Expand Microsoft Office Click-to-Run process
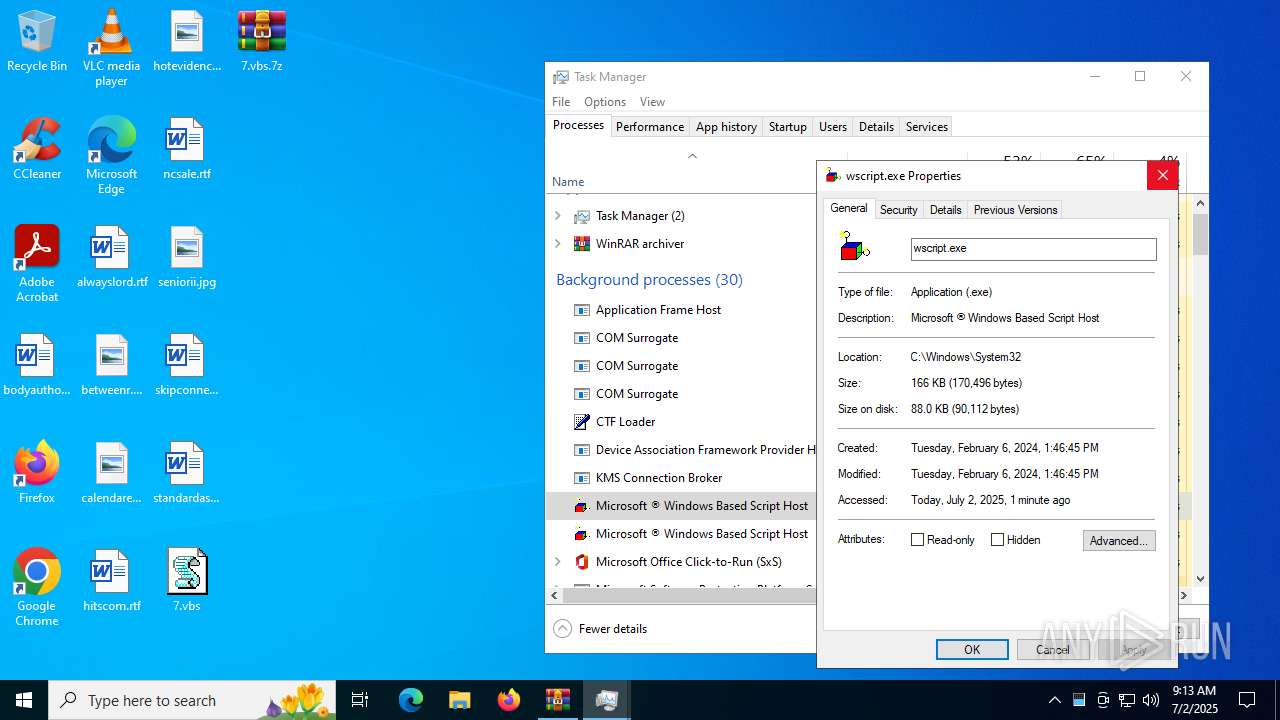 [x=557, y=562]
